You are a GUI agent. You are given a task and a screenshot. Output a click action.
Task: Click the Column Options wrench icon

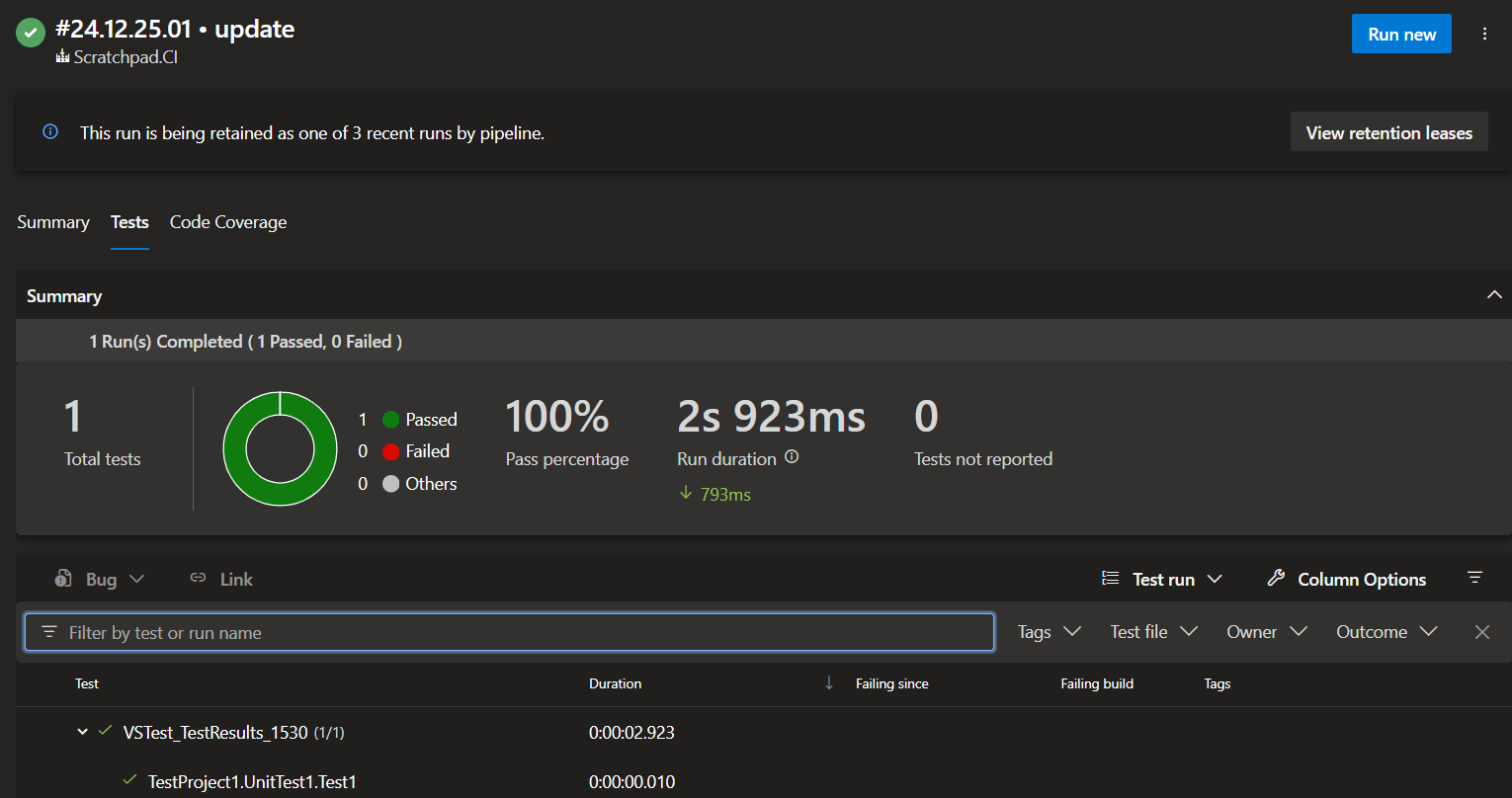(1276, 579)
